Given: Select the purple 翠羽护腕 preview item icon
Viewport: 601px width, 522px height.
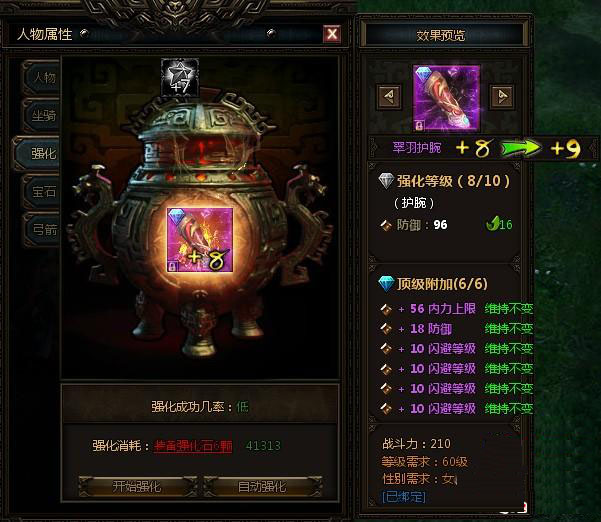Looking at the screenshot, I should [446, 98].
